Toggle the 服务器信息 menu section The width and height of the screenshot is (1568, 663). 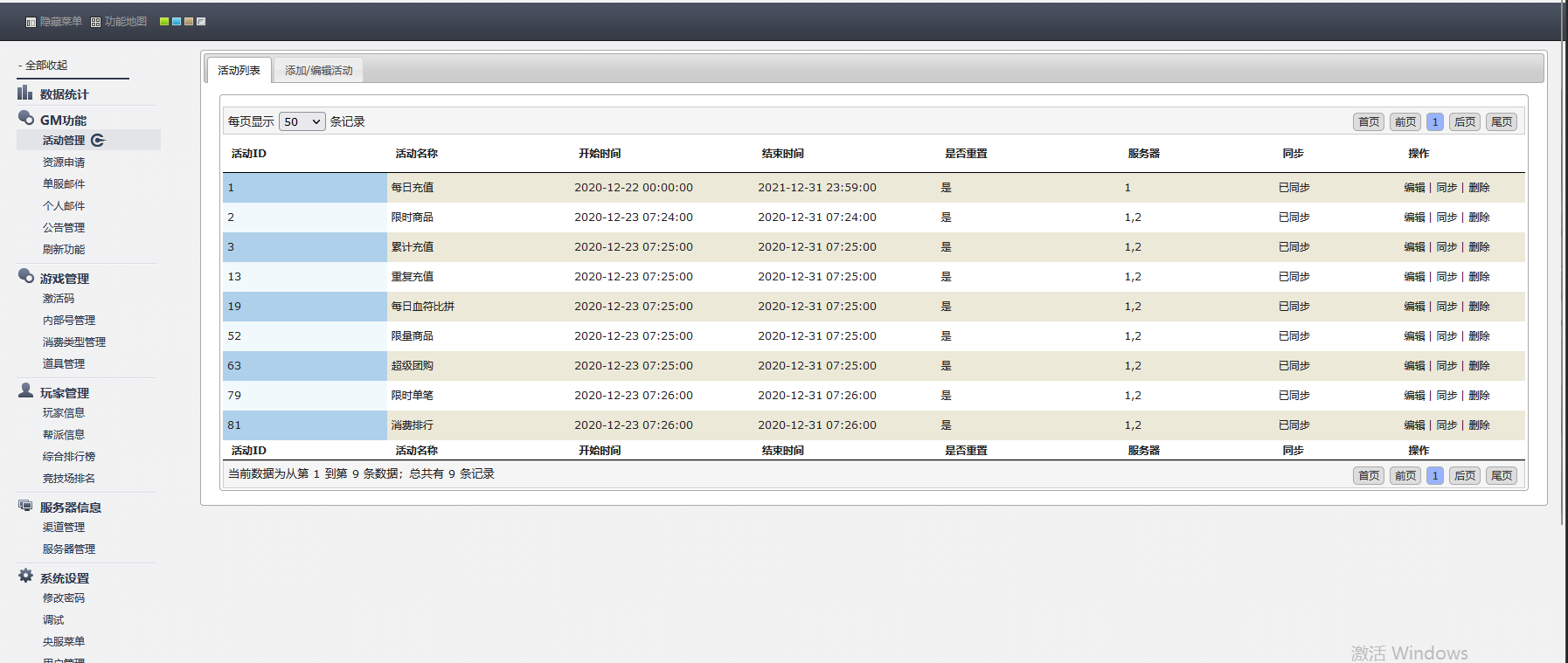(x=70, y=508)
